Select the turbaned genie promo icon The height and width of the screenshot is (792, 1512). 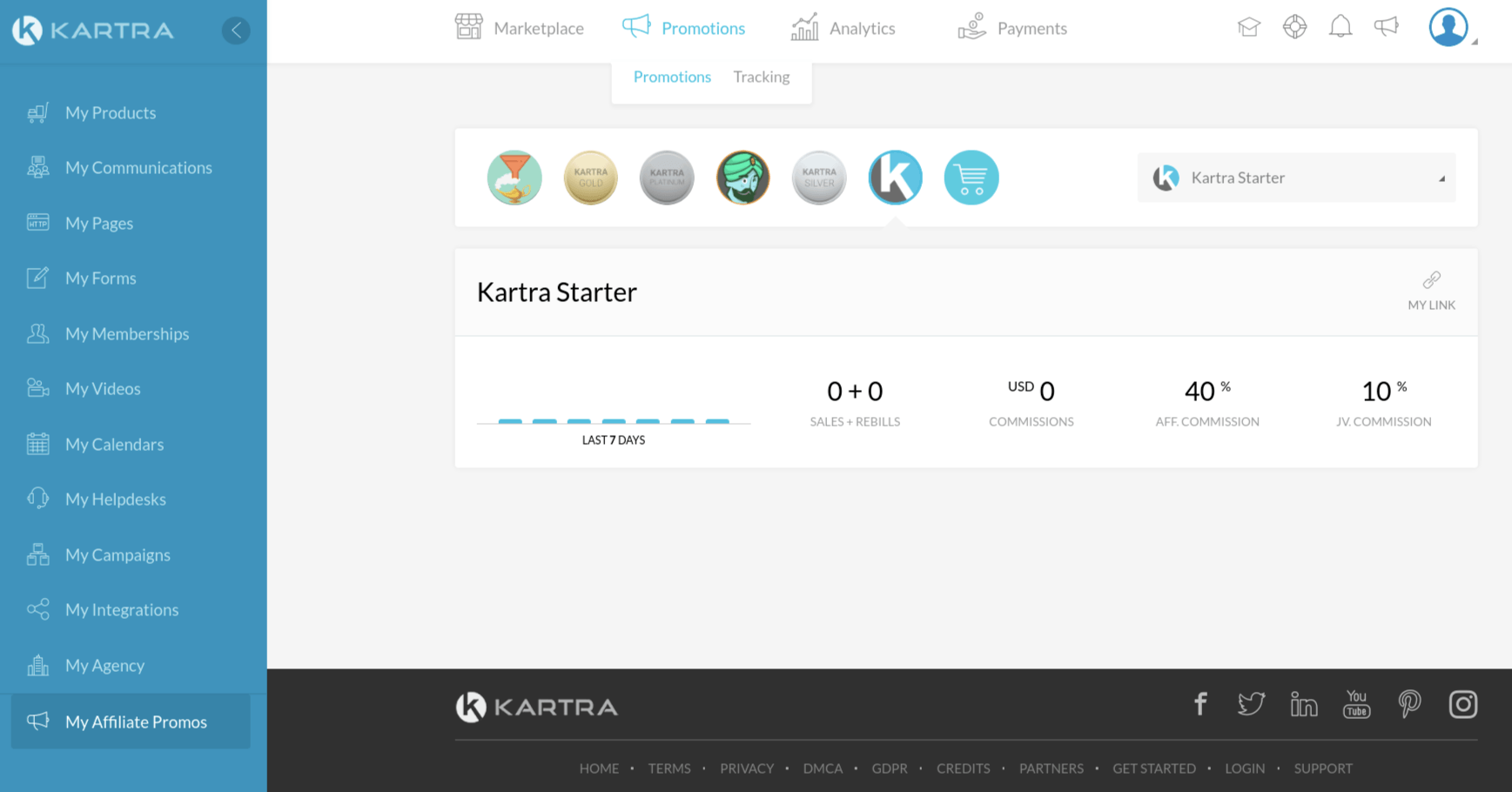[x=743, y=178]
